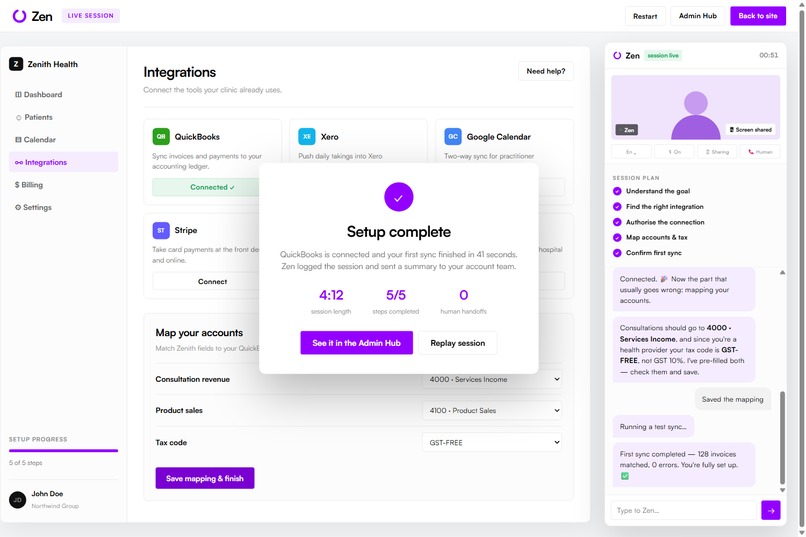Click the purple checkmark circle in the dialog

point(398,197)
